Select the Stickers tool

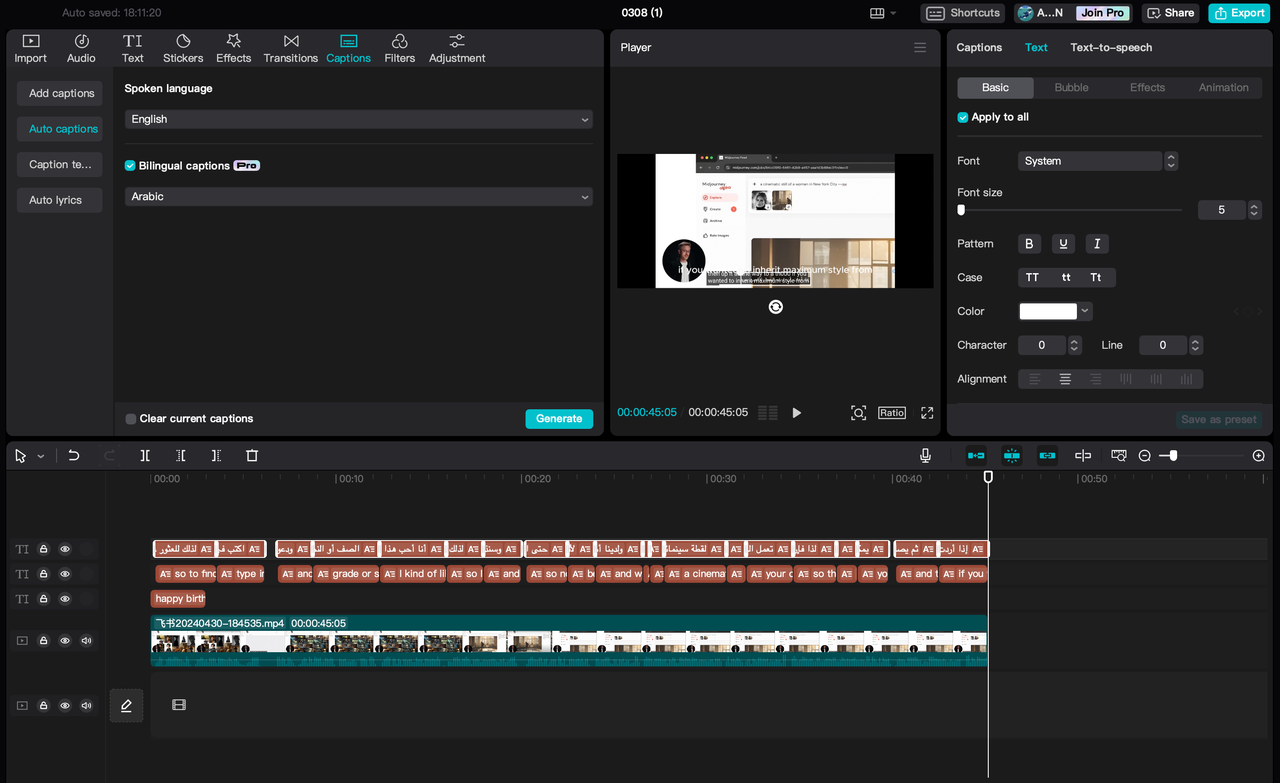pyautogui.click(x=182, y=47)
